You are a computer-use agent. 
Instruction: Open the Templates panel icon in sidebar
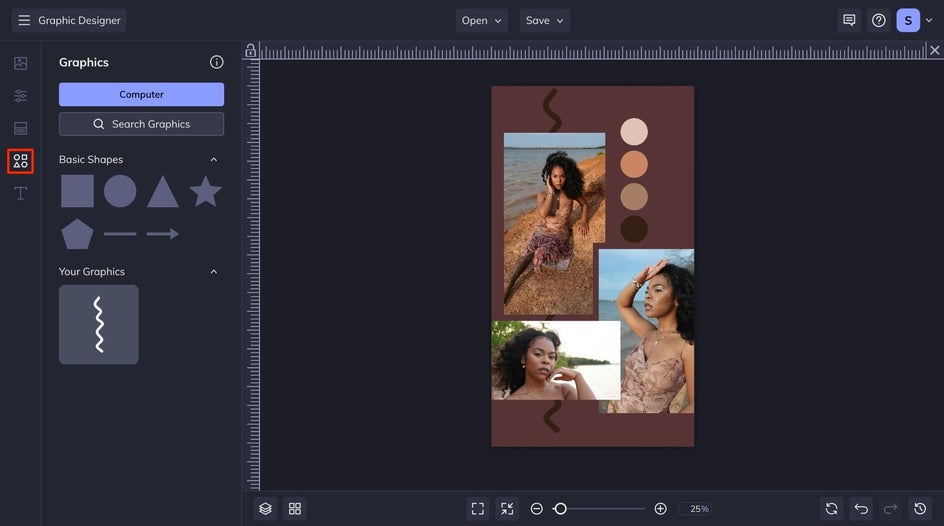[20, 128]
